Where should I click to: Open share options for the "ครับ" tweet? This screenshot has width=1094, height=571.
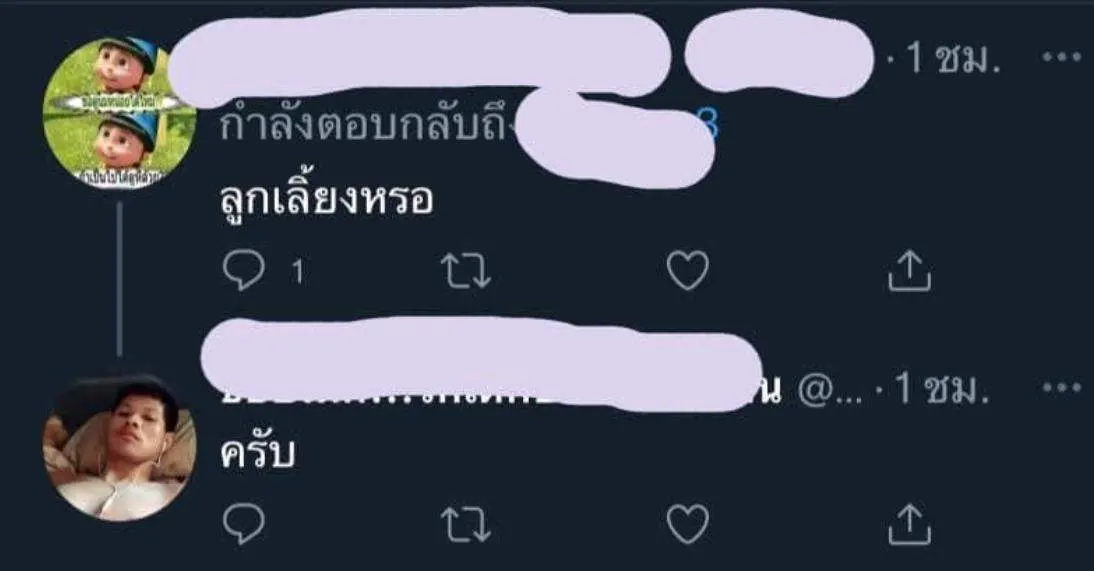pyautogui.click(x=909, y=524)
